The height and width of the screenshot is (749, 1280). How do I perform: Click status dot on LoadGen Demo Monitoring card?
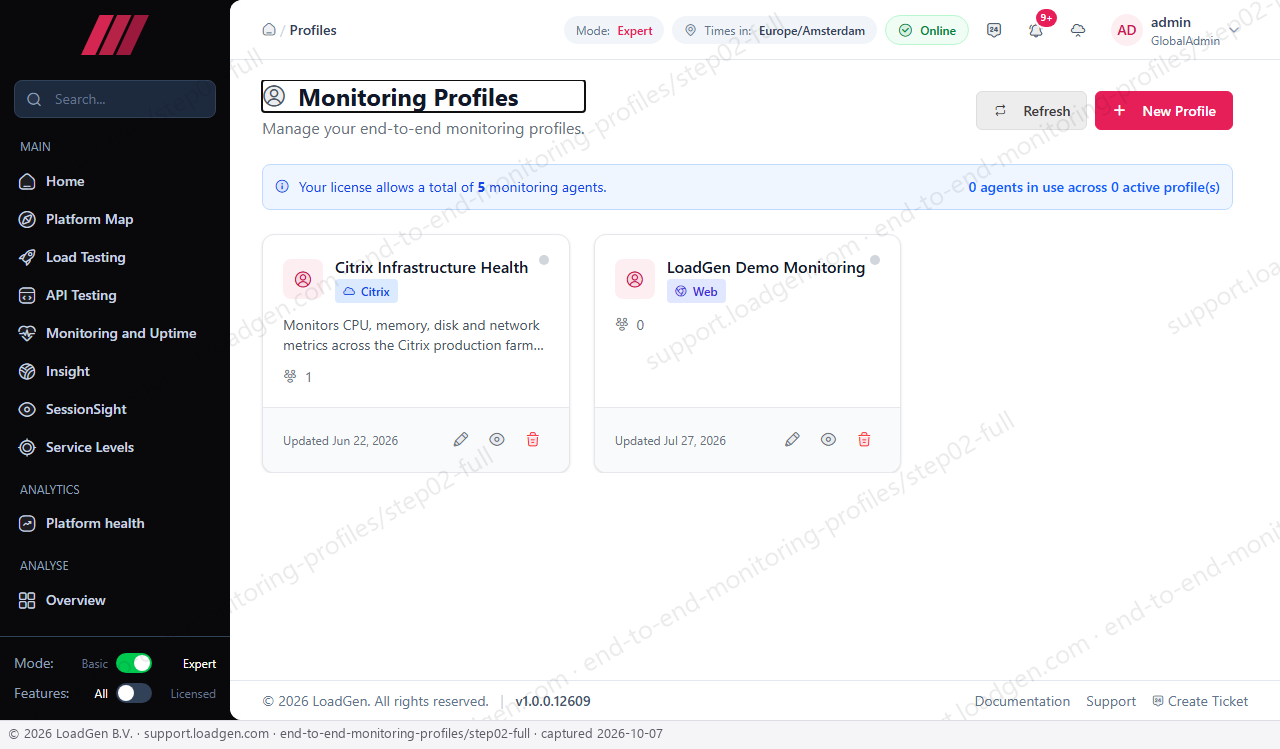875,260
